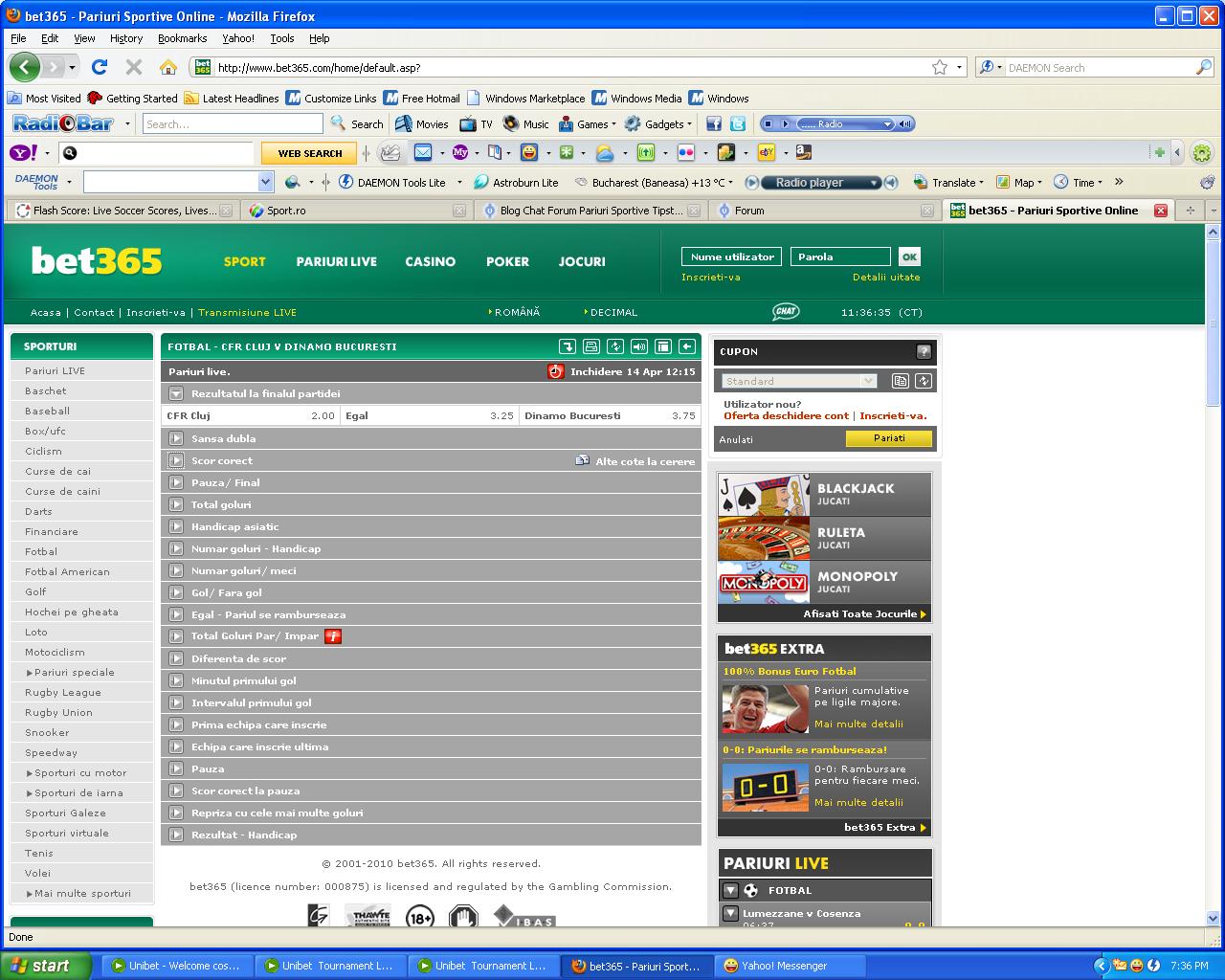The image size is (1225, 980).
Task: Open the live CHAT bubble icon
Action: coord(786,312)
